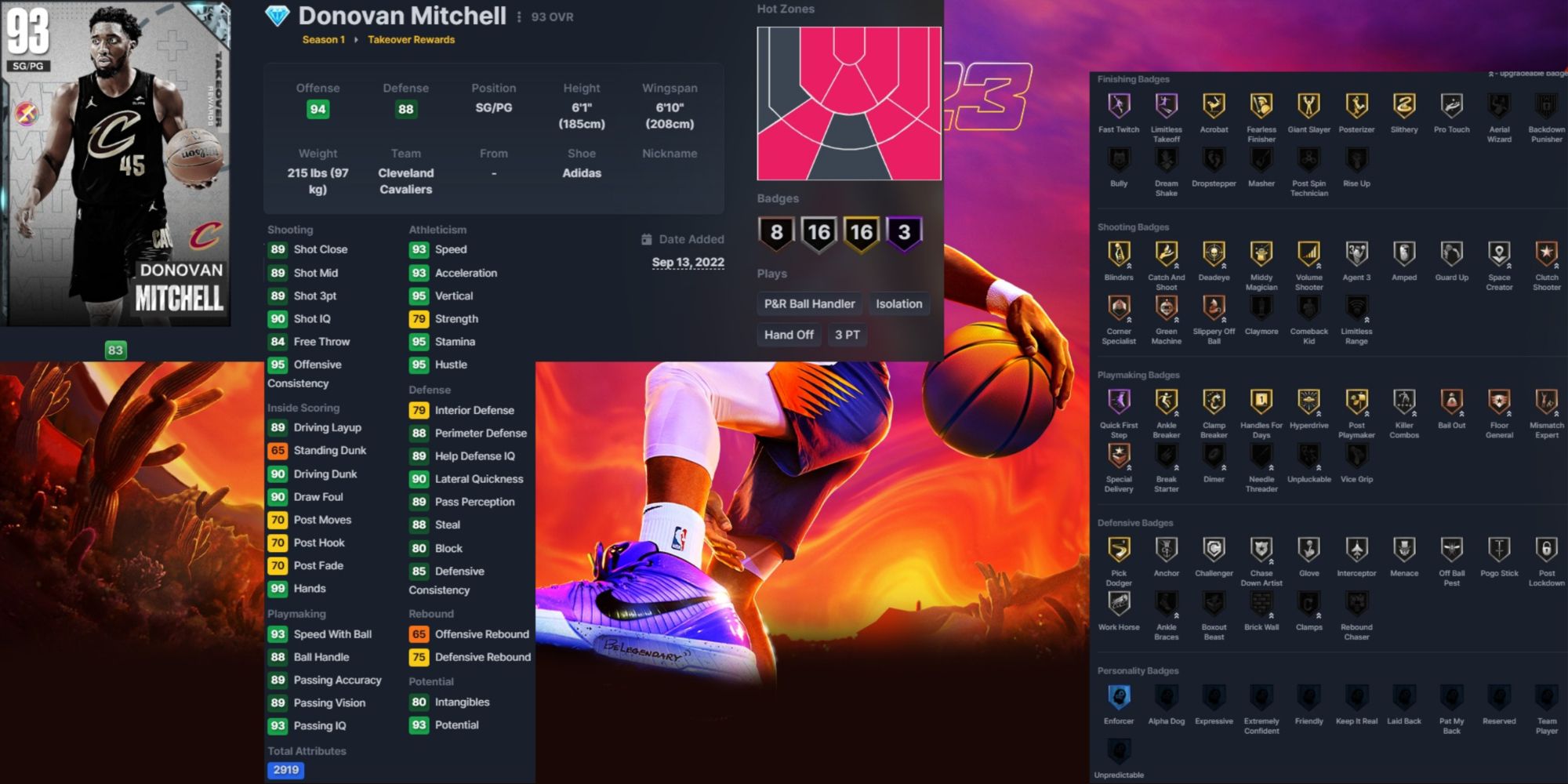Click the Clutch Shooter badge icon
The width and height of the screenshot is (1568, 784).
[x=1546, y=253]
